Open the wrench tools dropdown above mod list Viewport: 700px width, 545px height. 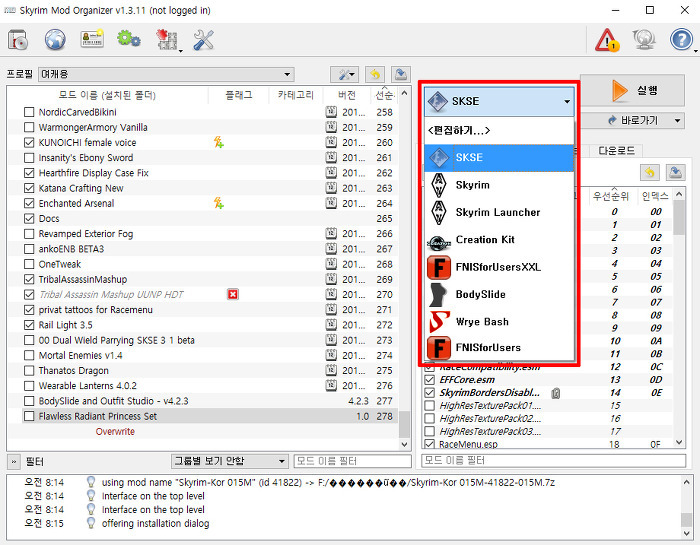[x=344, y=74]
